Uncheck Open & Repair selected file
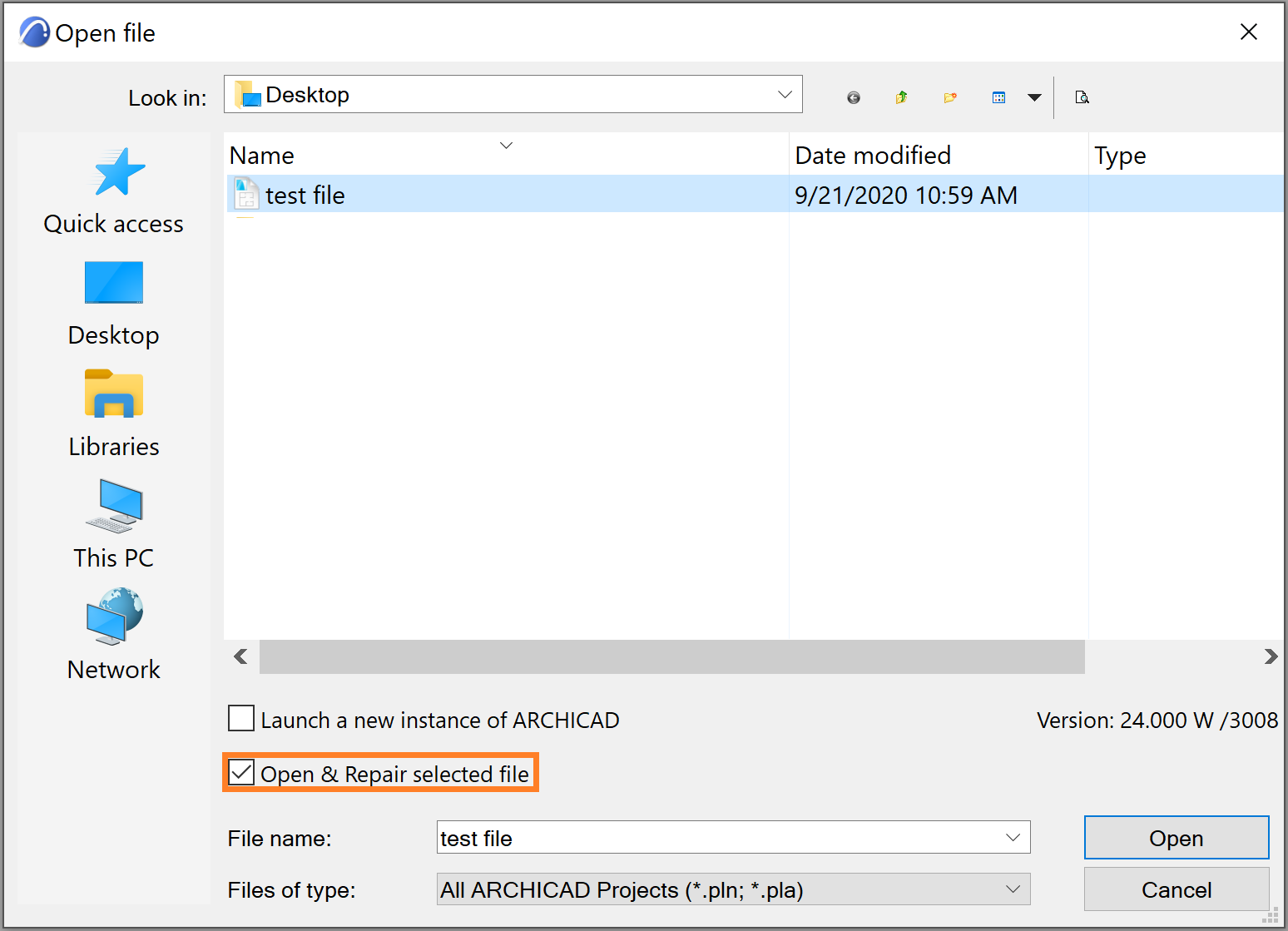The width and height of the screenshot is (1288, 931). coord(241,773)
